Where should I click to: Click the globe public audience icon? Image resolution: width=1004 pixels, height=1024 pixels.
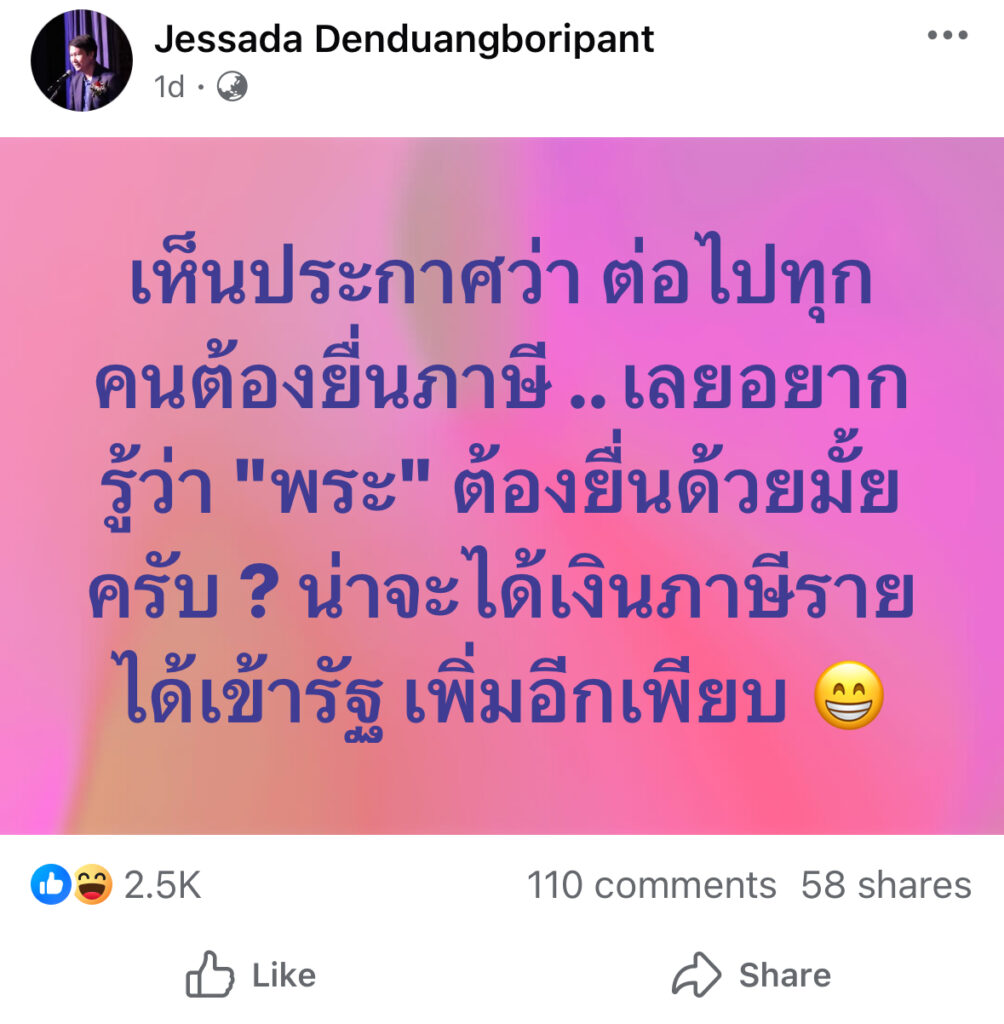pyautogui.click(x=232, y=86)
